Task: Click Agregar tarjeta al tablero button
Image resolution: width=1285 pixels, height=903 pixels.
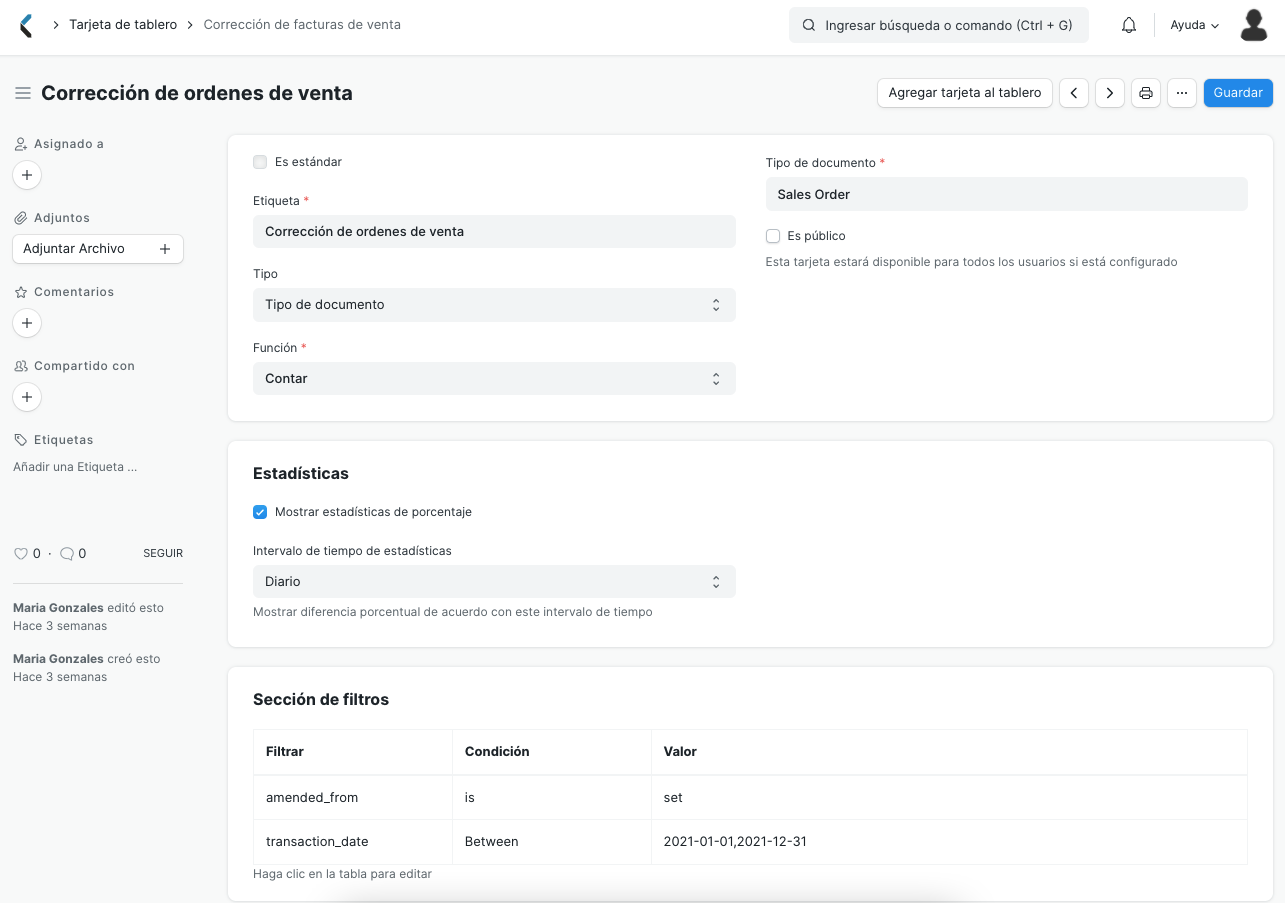Action: click(965, 93)
